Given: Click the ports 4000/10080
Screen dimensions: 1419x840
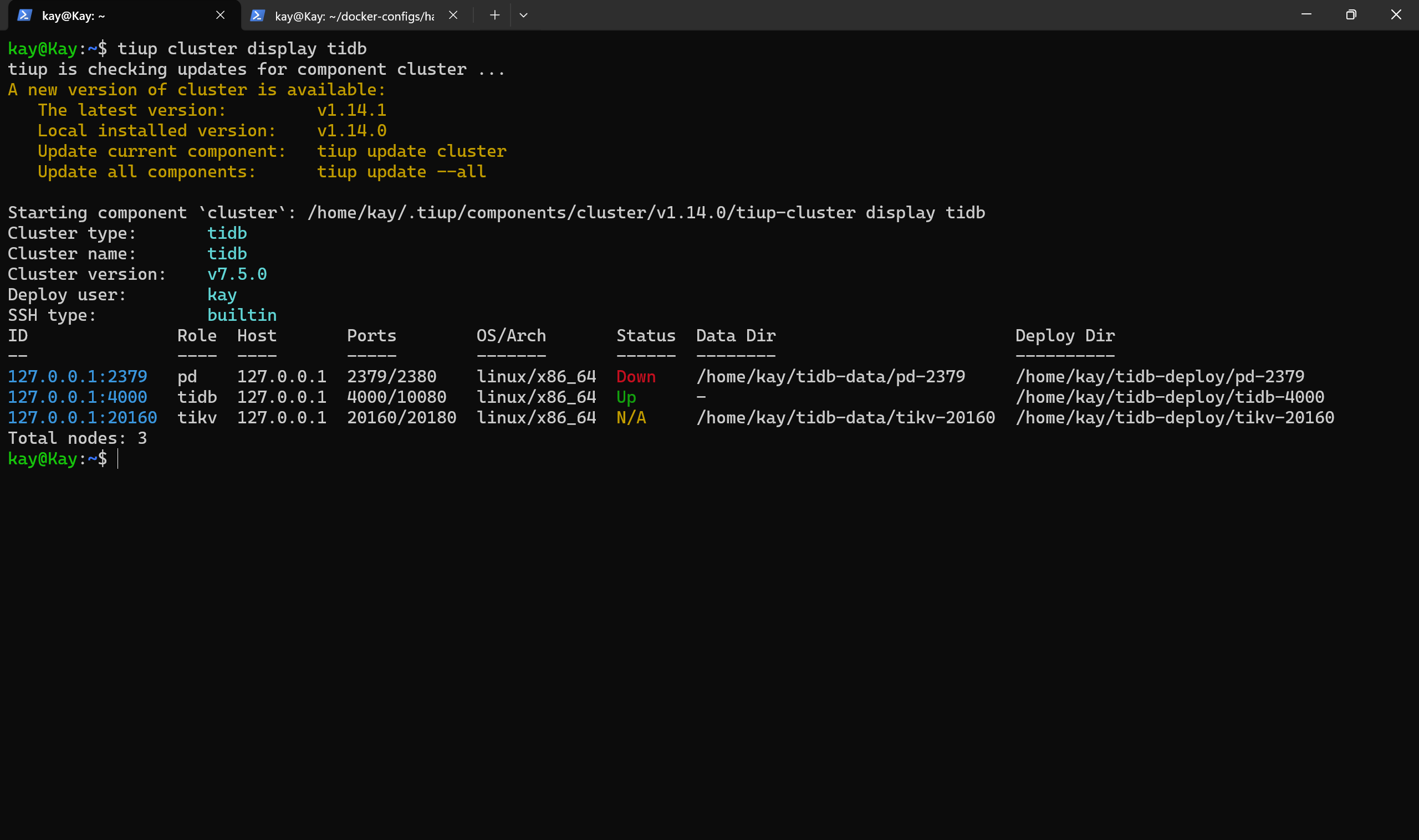Looking at the screenshot, I should click(397, 397).
